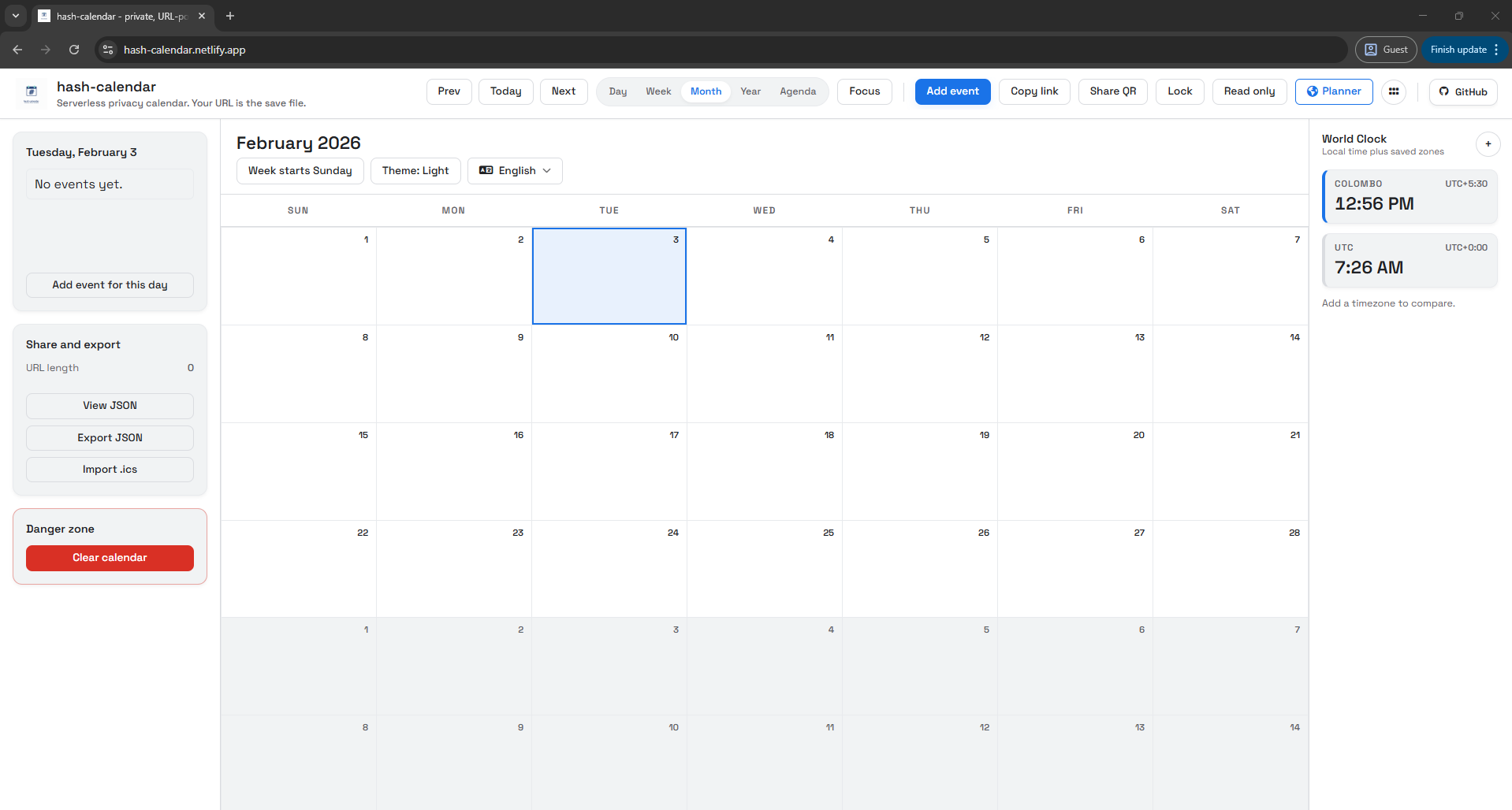Open the GitHub repository

[1462, 91]
